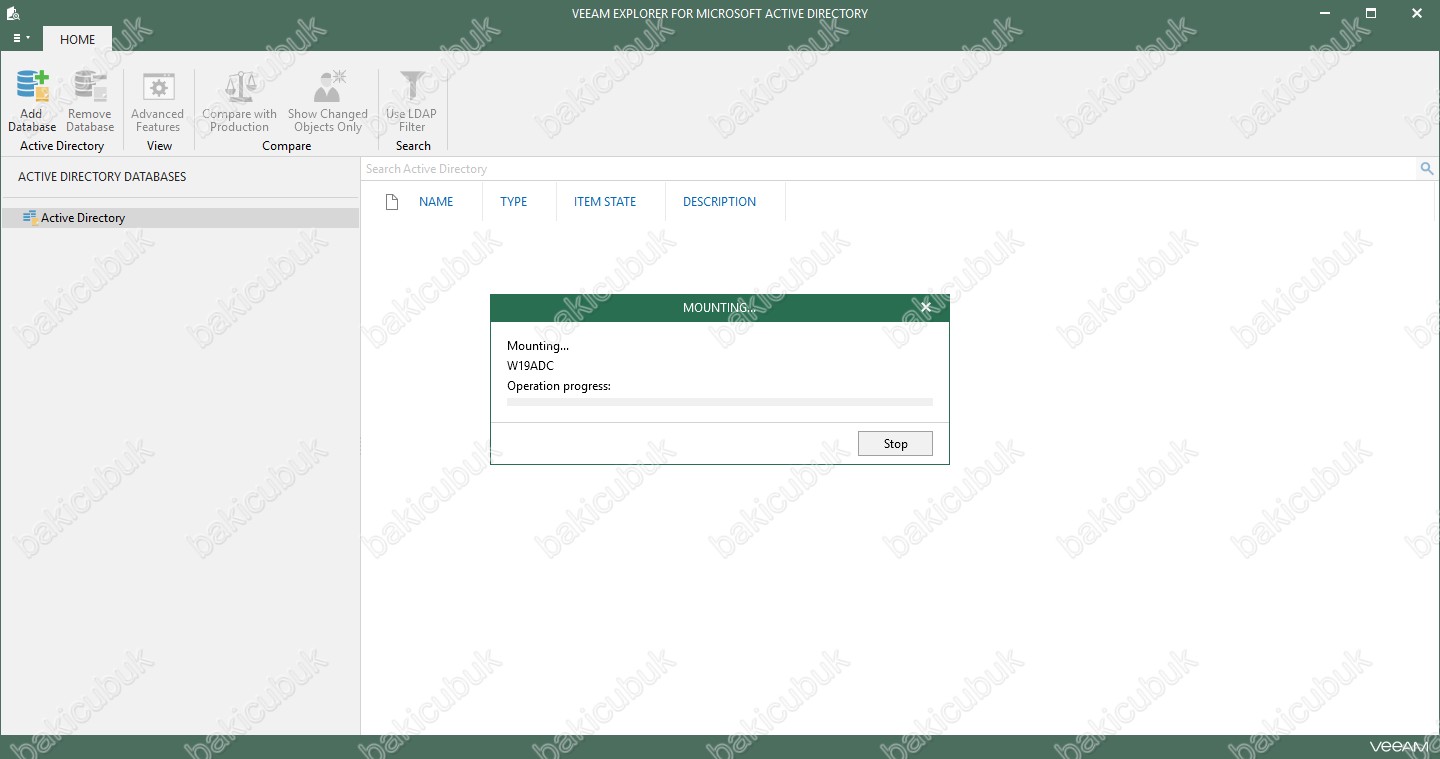Select the Active Directory tree node
Viewport: 1440px width, 759px height.
[x=180, y=217]
